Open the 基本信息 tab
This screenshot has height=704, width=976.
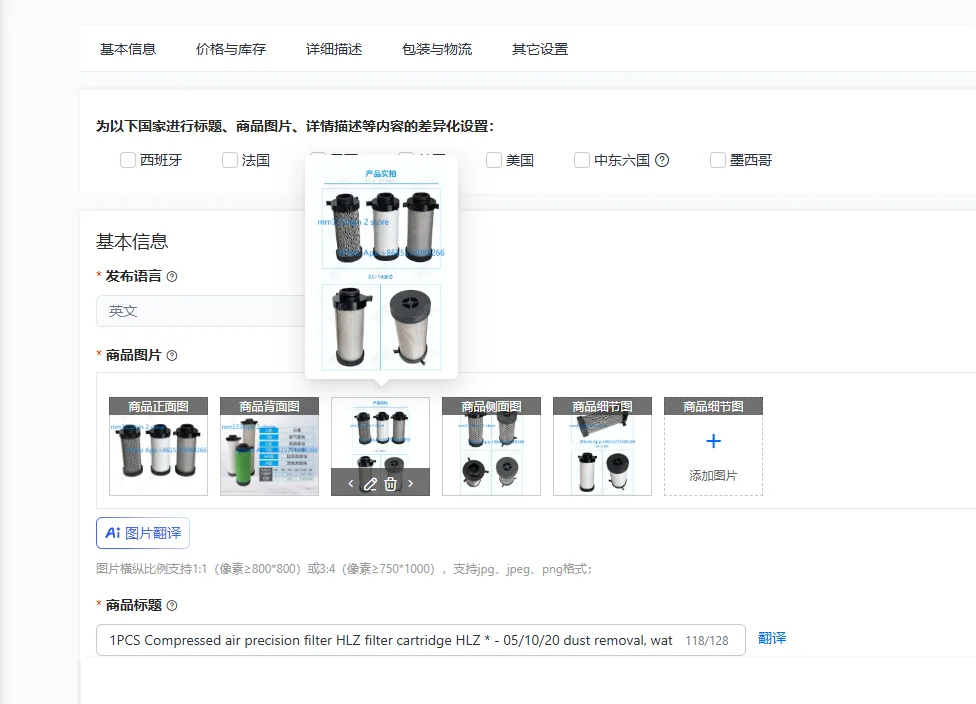tap(128, 49)
